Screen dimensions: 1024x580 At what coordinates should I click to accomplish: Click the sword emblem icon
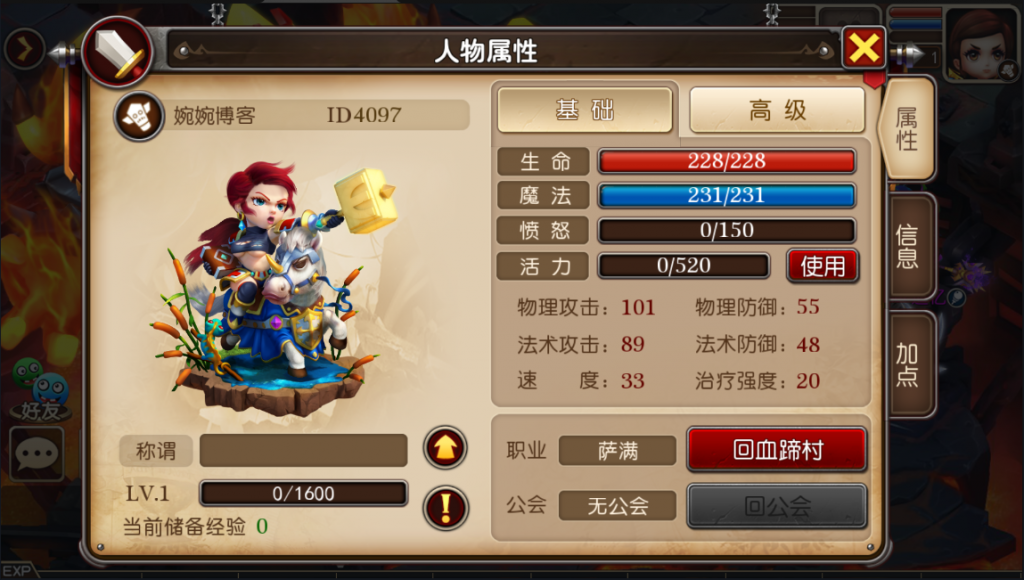pos(118,52)
